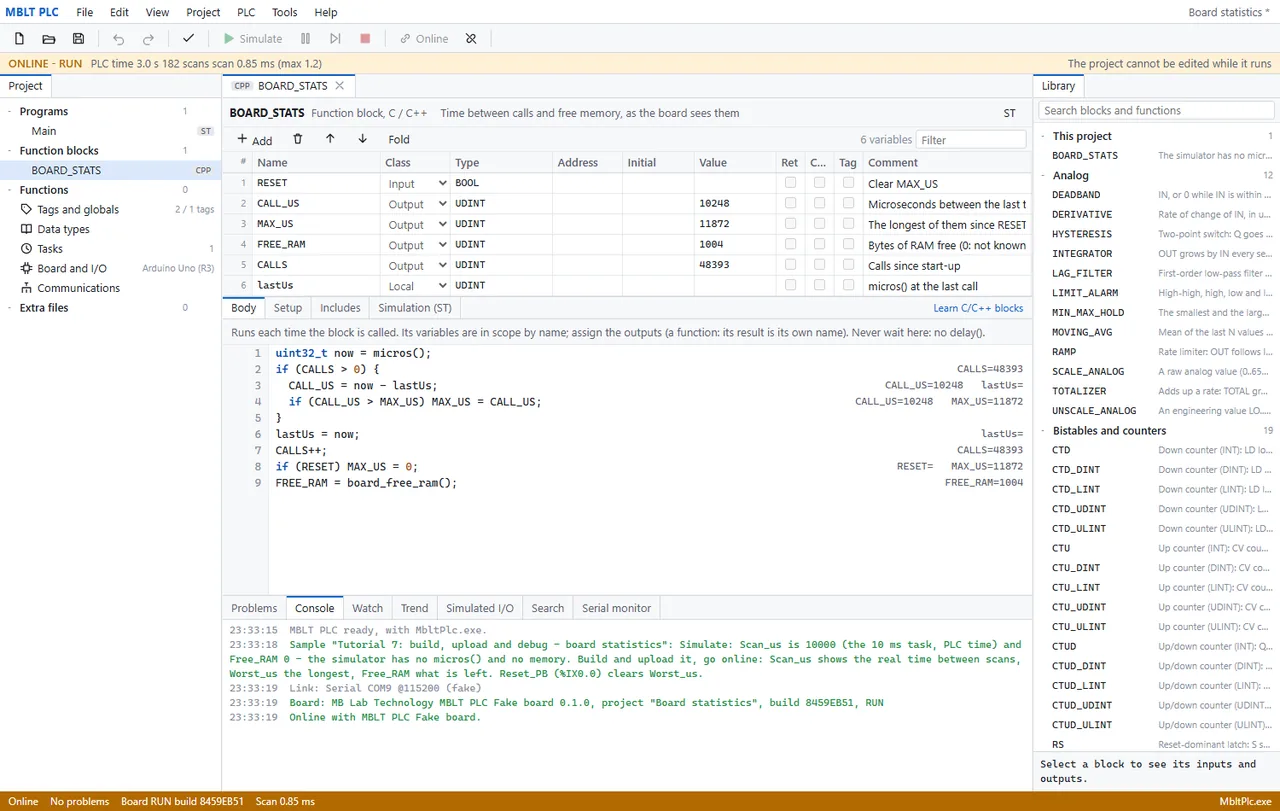This screenshot has height=811, width=1280.
Task: Switch to the Simulation (ST) tab
Action: (414, 308)
